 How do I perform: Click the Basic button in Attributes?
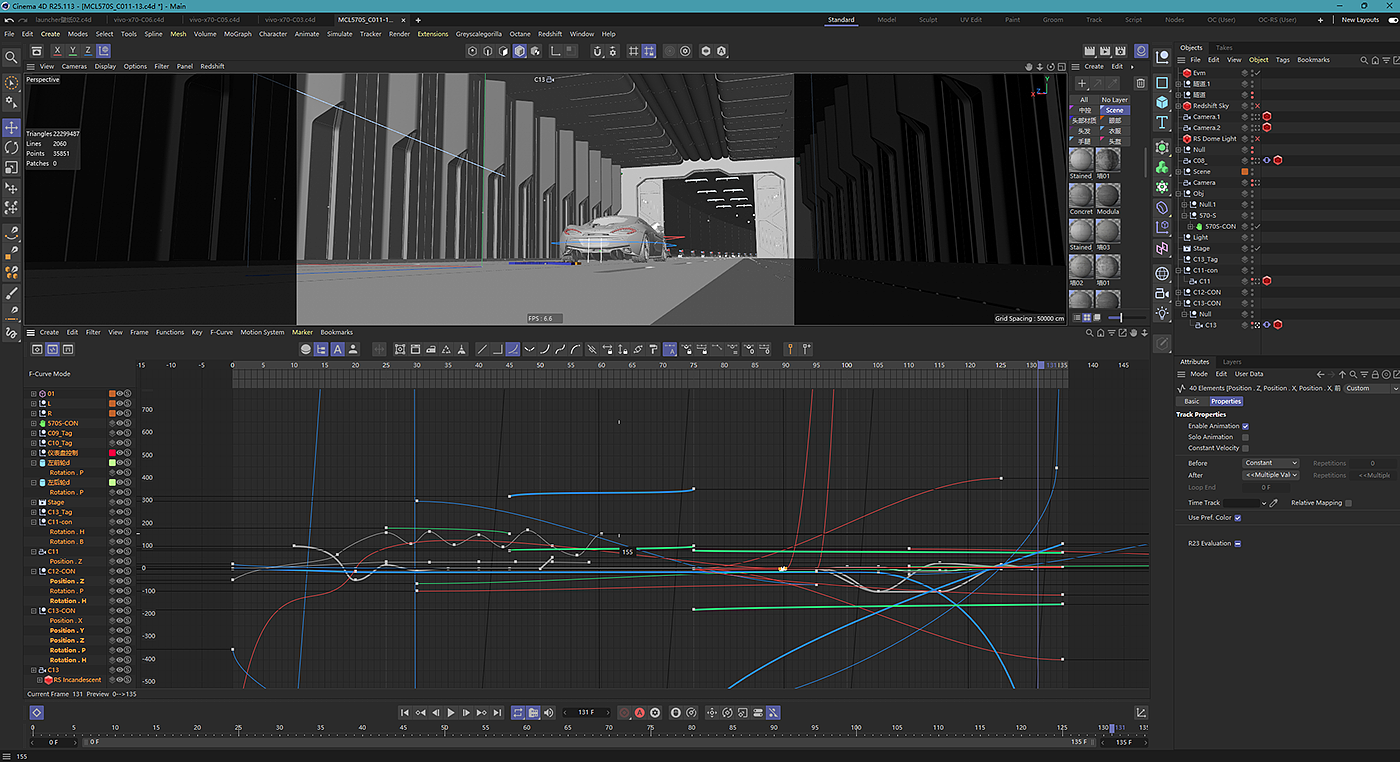(1192, 401)
